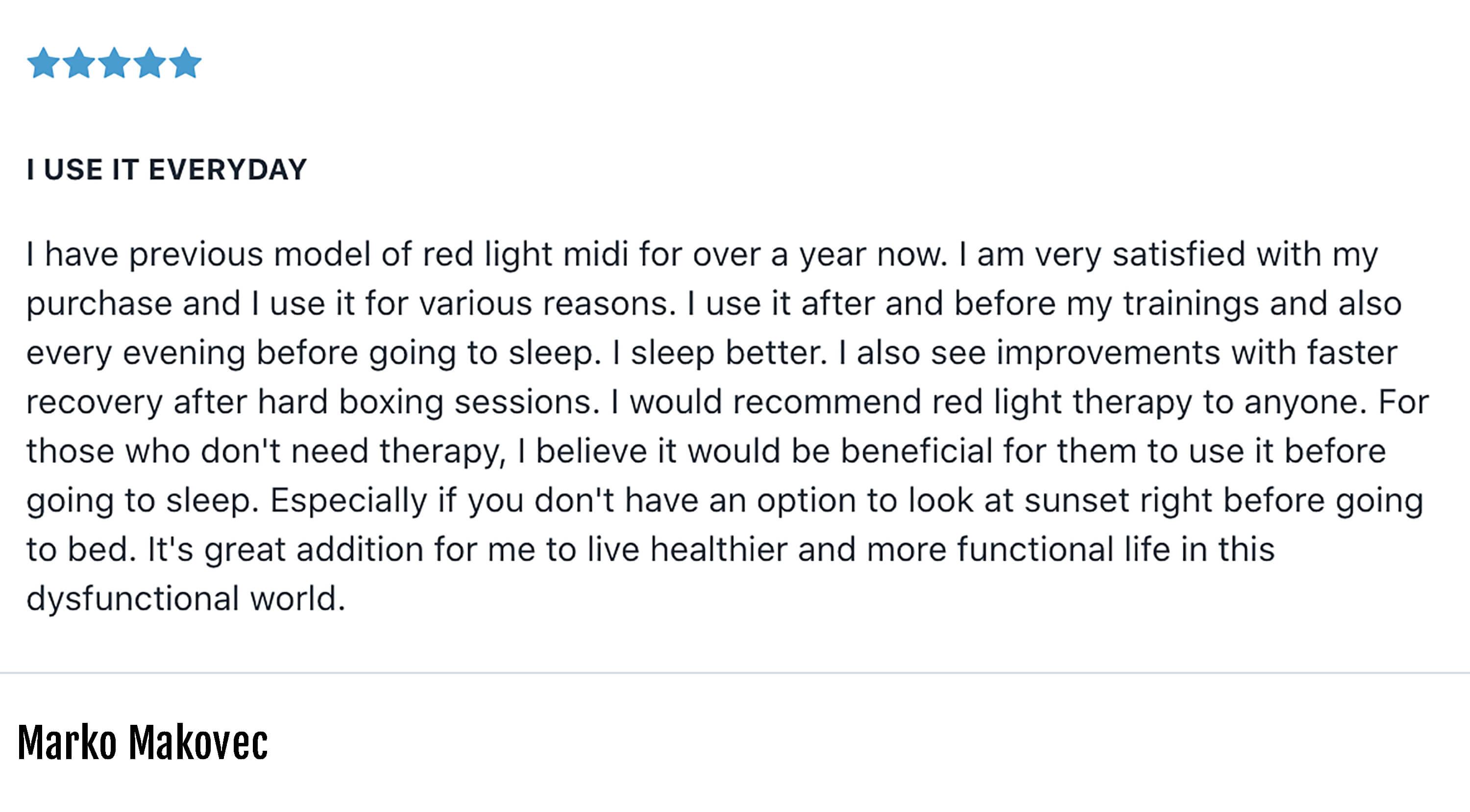
Task: Select the fourth blue rating star
Action: click(150, 63)
